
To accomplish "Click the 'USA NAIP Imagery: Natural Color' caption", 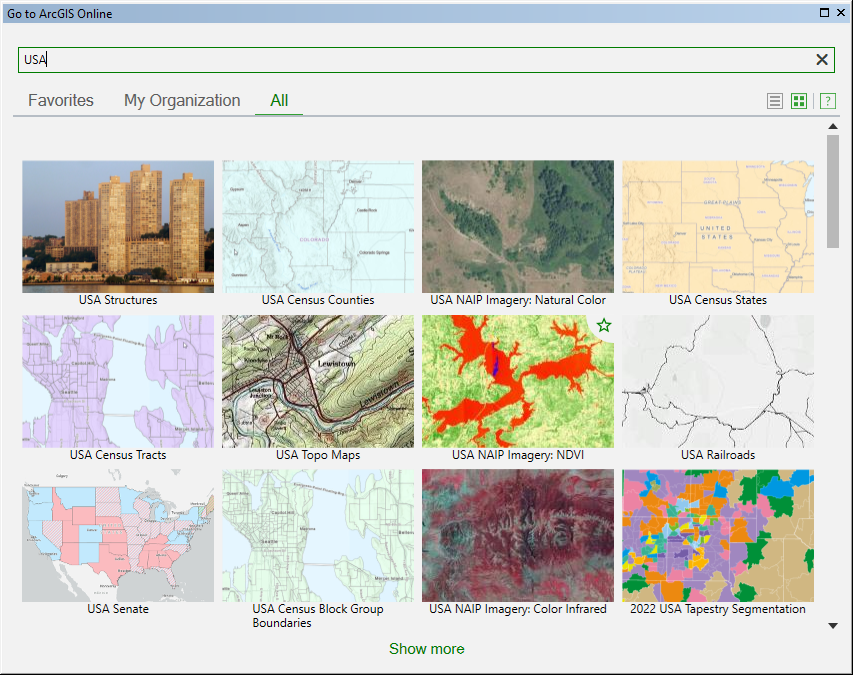I will [518, 300].
